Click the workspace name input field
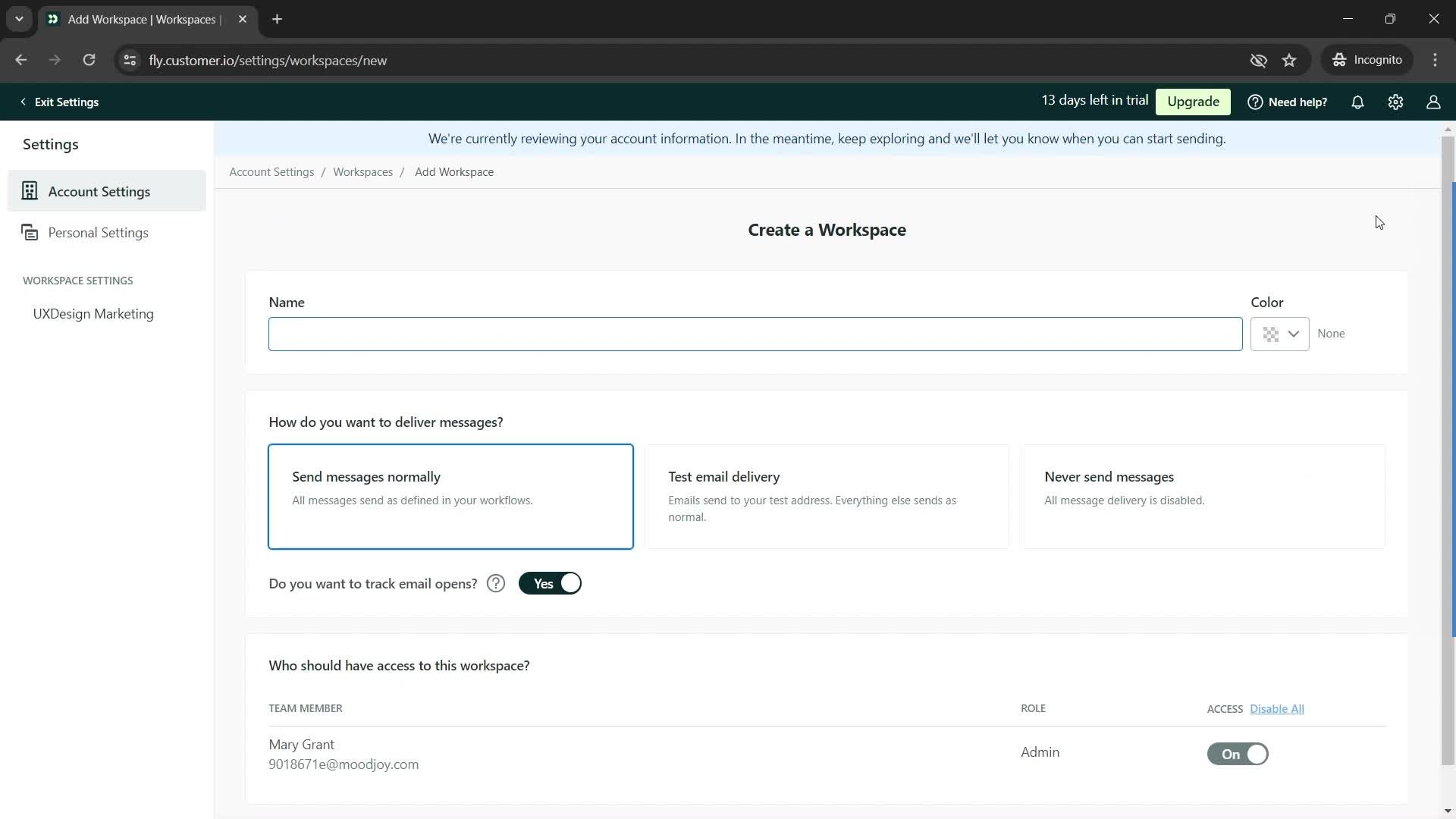This screenshot has height=819, width=1456. (755, 334)
